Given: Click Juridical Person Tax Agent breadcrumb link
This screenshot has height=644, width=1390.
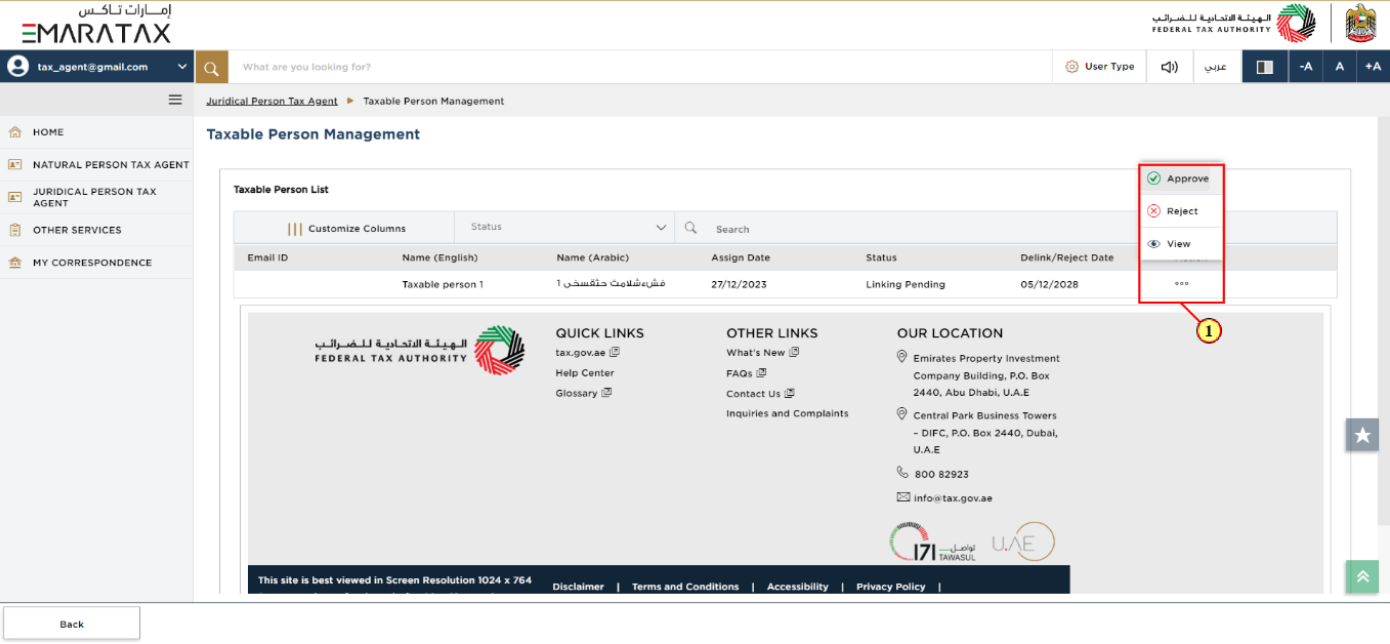Looking at the screenshot, I should 272,101.
